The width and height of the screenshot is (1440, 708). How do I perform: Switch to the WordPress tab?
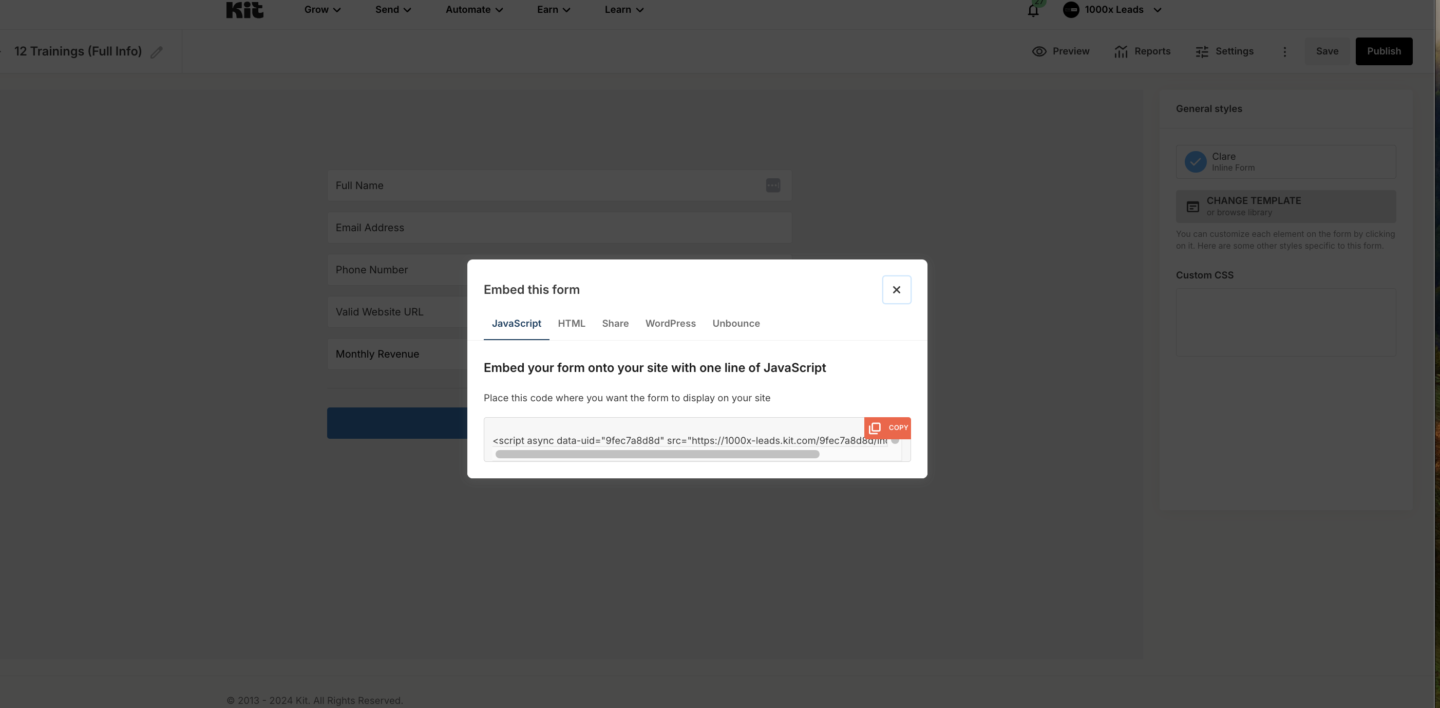tap(670, 324)
